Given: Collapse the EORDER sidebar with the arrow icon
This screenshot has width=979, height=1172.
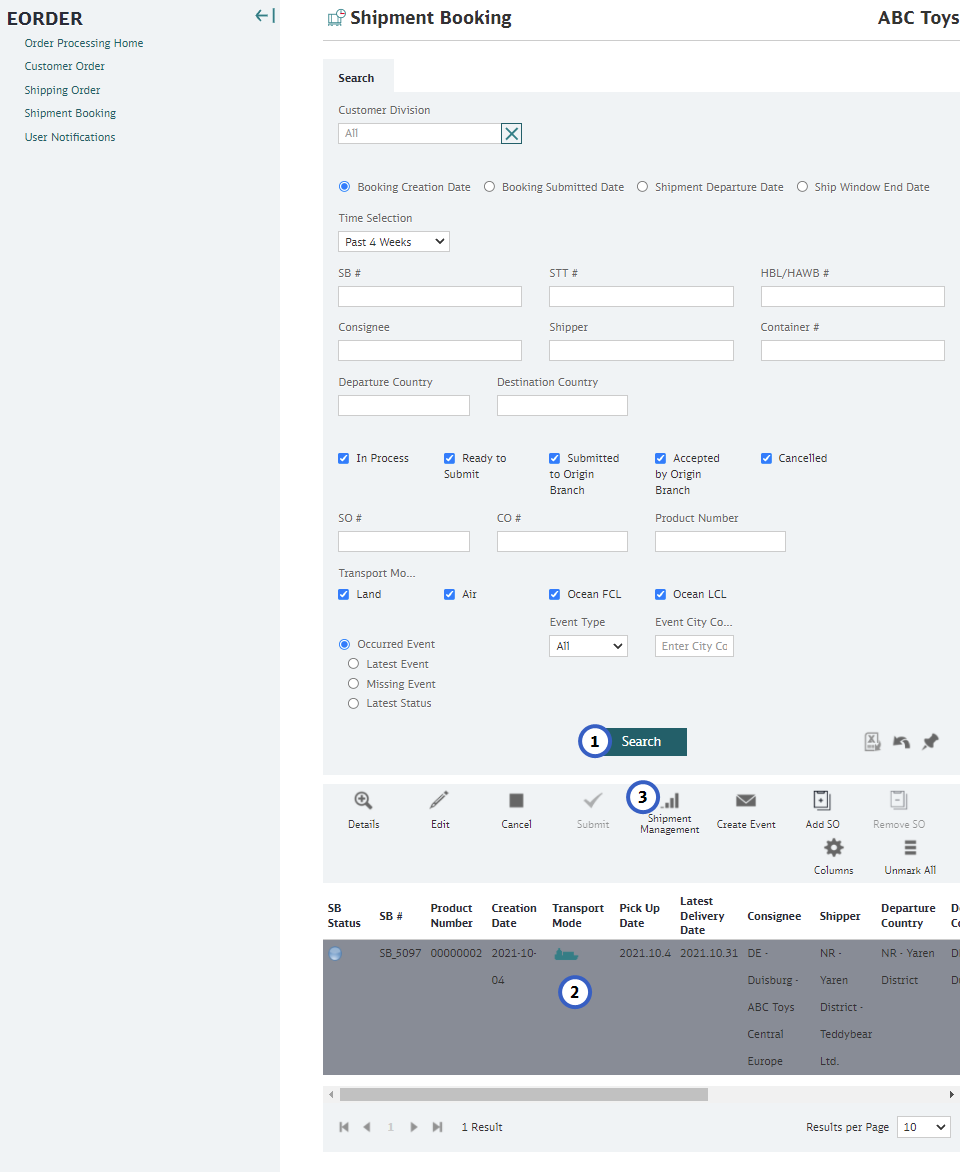Looking at the screenshot, I should (x=265, y=16).
